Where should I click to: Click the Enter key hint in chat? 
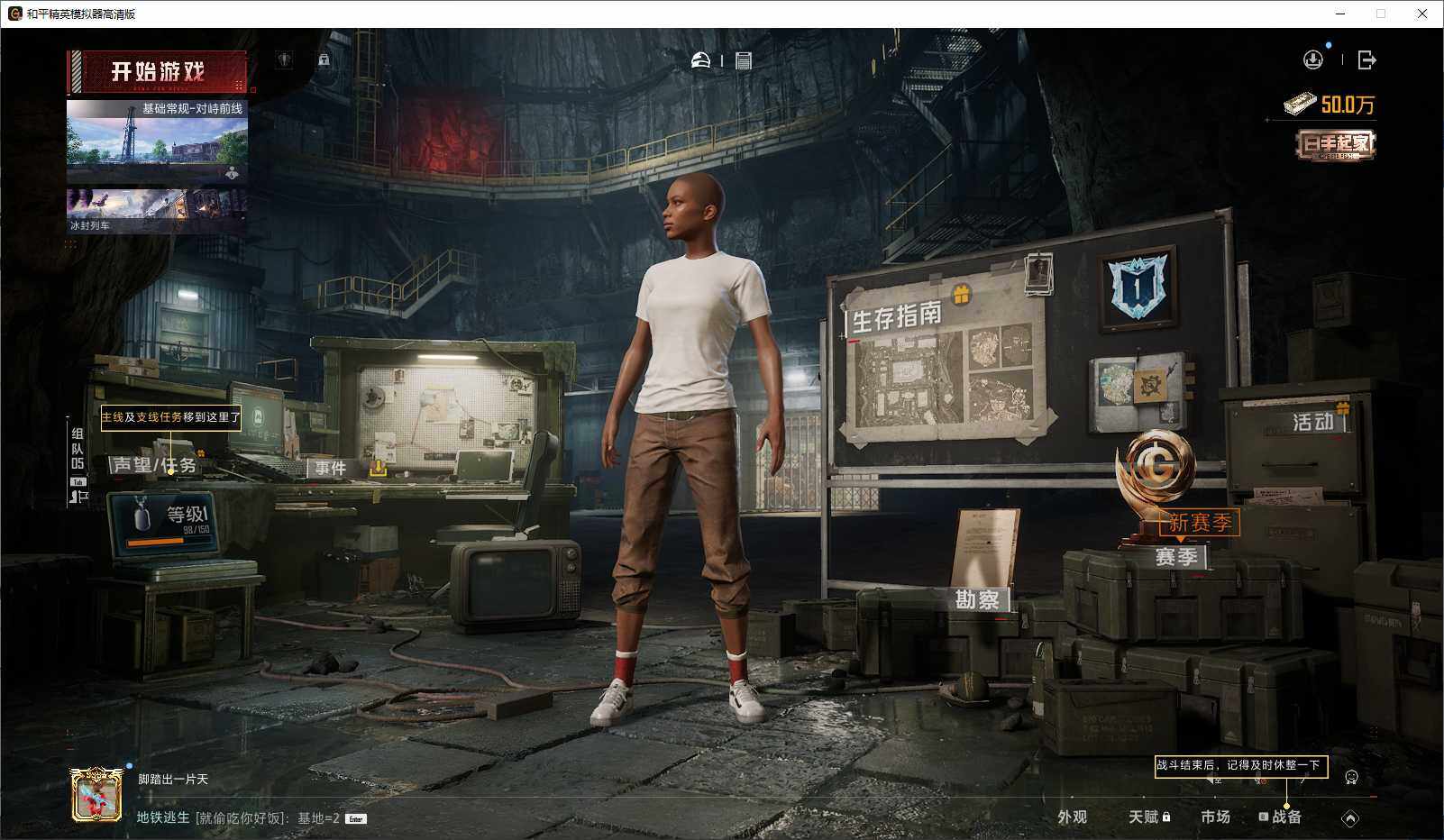click(356, 819)
